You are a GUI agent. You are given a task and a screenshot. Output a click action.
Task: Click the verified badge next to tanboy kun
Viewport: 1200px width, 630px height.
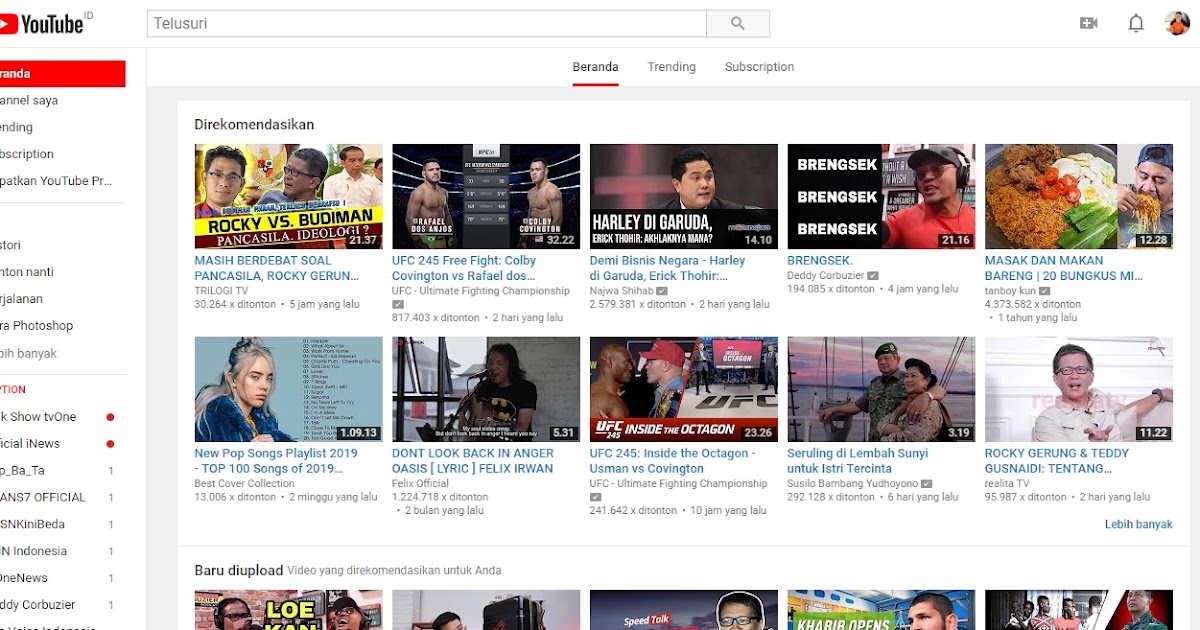tap(1045, 291)
